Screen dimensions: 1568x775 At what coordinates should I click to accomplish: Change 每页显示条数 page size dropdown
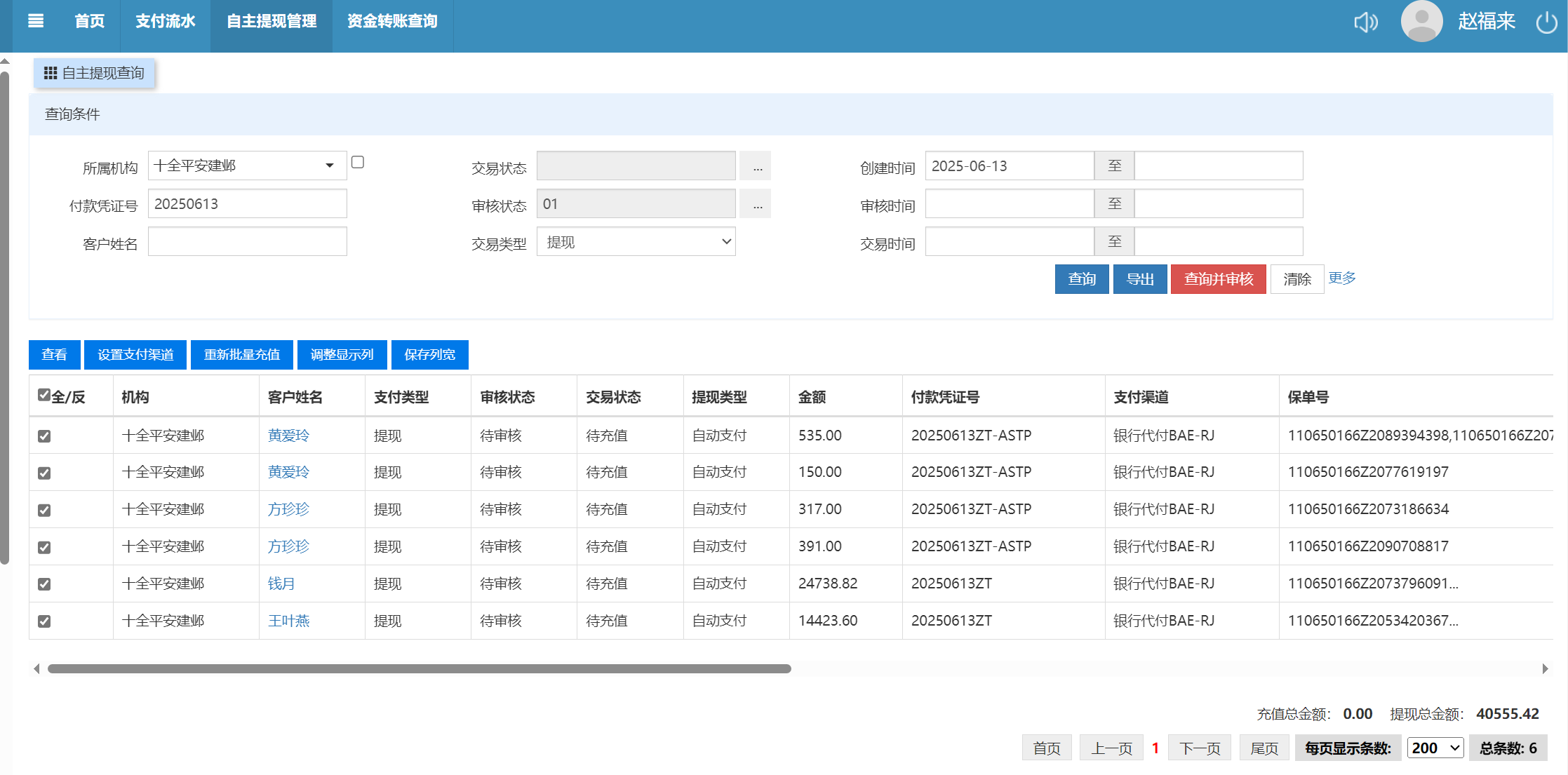pos(1435,748)
